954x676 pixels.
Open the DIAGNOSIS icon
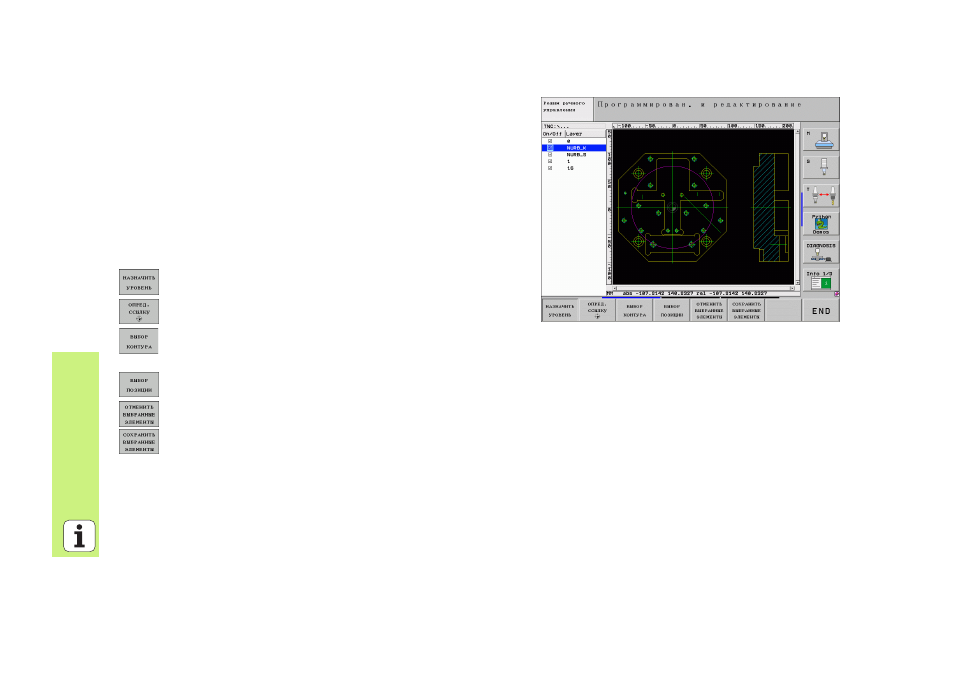click(821, 253)
